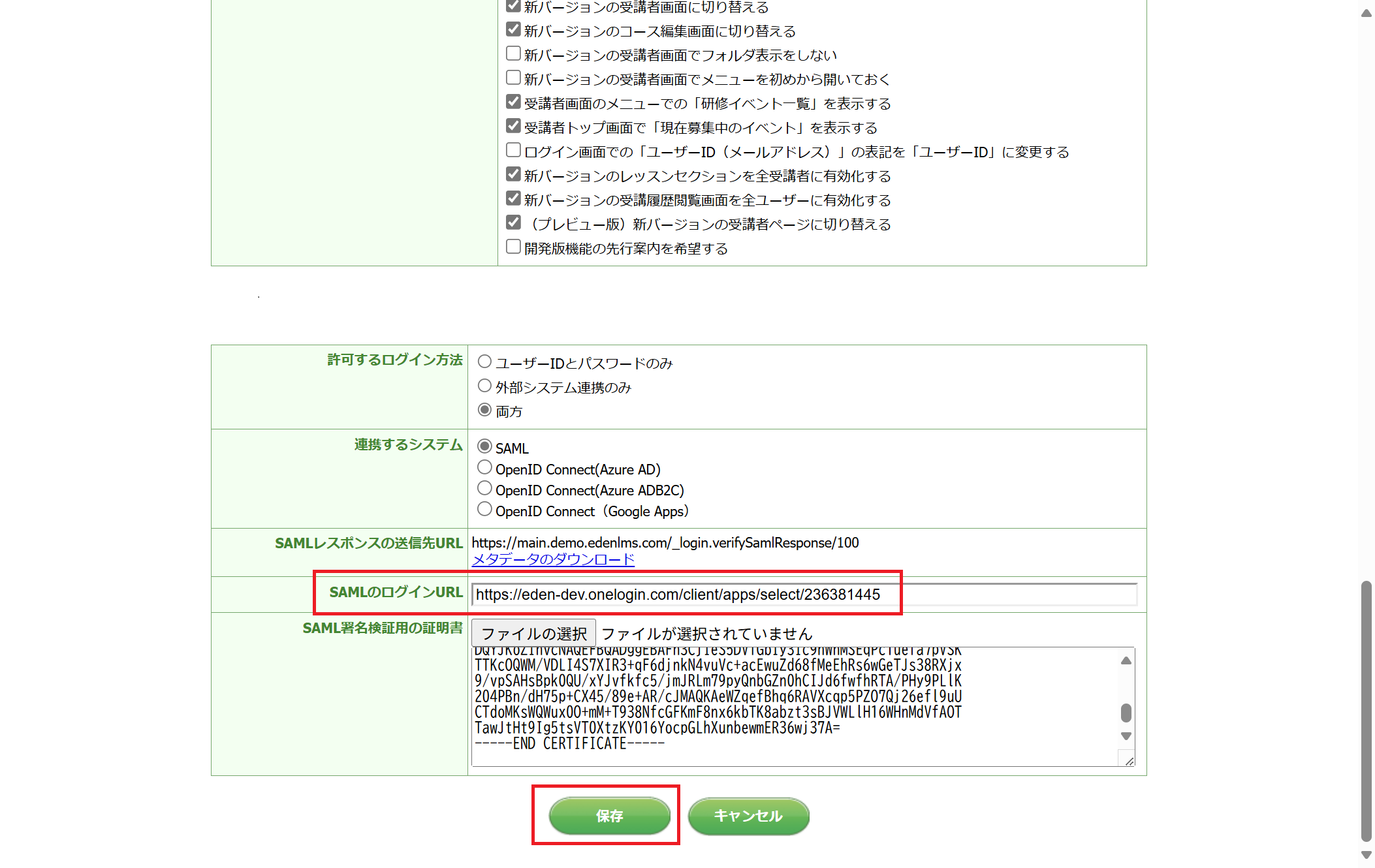Open メタデータのダウンロード link
The height and width of the screenshot is (868, 1375).
coord(553,559)
